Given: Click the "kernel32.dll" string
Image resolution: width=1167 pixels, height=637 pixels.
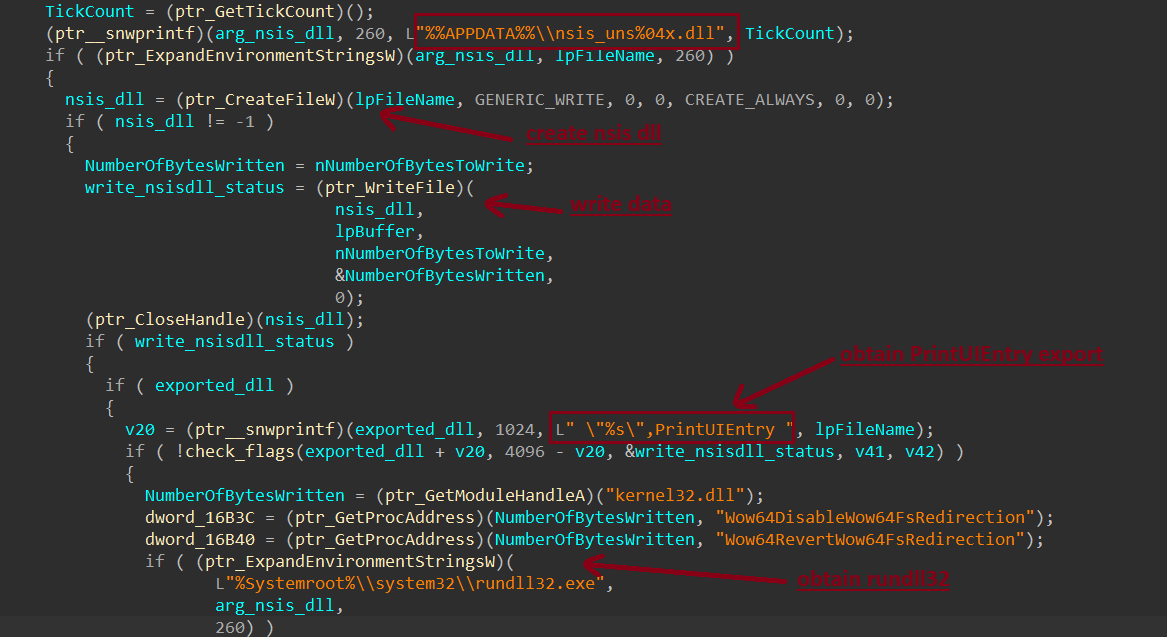Looking at the screenshot, I should (674, 496).
